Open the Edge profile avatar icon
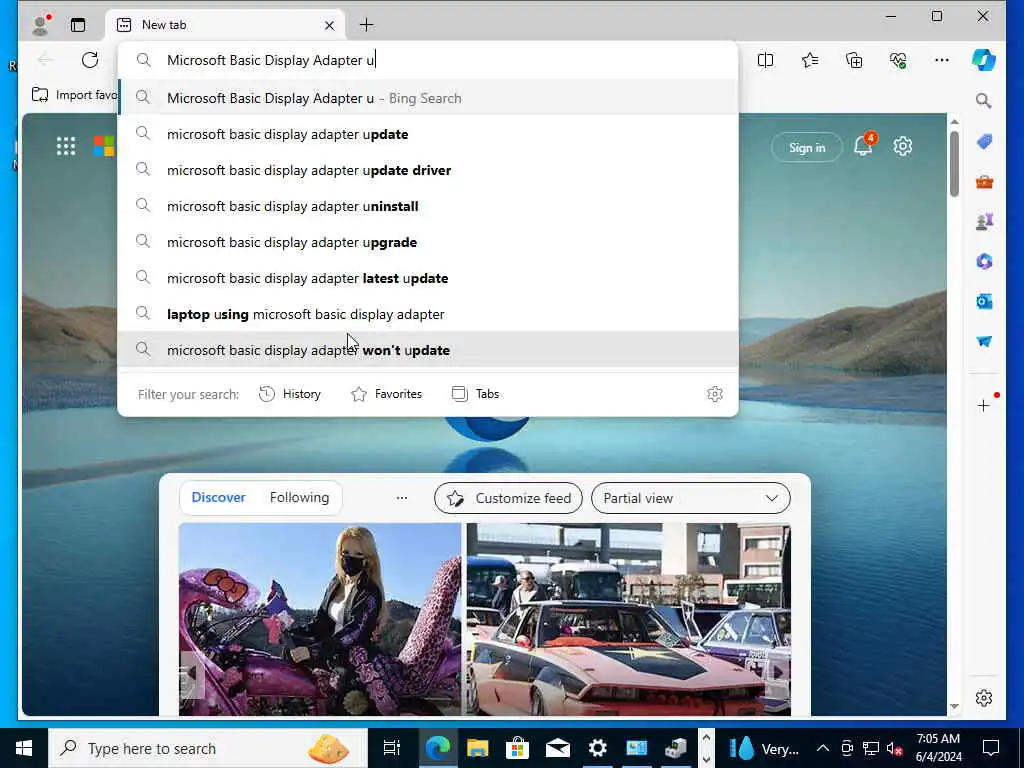This screenshot has width=1024, height=768. click(x=40, y=25)
